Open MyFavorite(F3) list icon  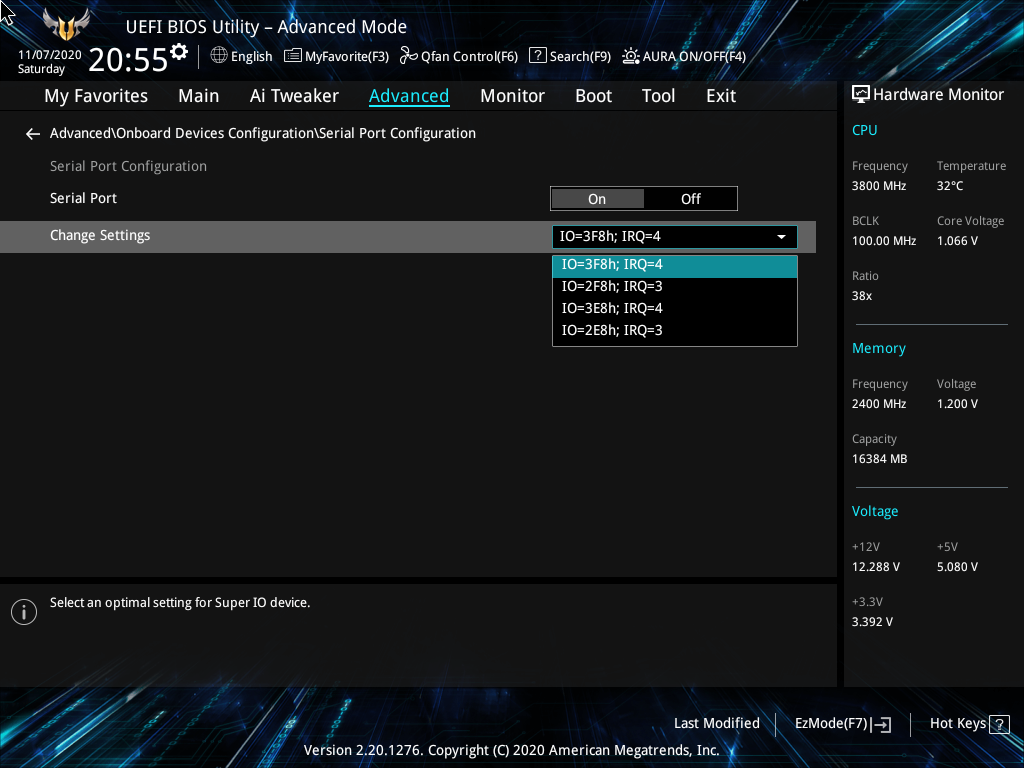[293, 56]
